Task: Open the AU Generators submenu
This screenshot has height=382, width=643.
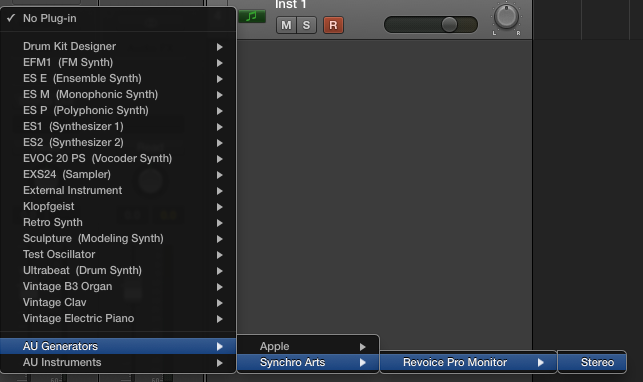Action: (118, 346)
